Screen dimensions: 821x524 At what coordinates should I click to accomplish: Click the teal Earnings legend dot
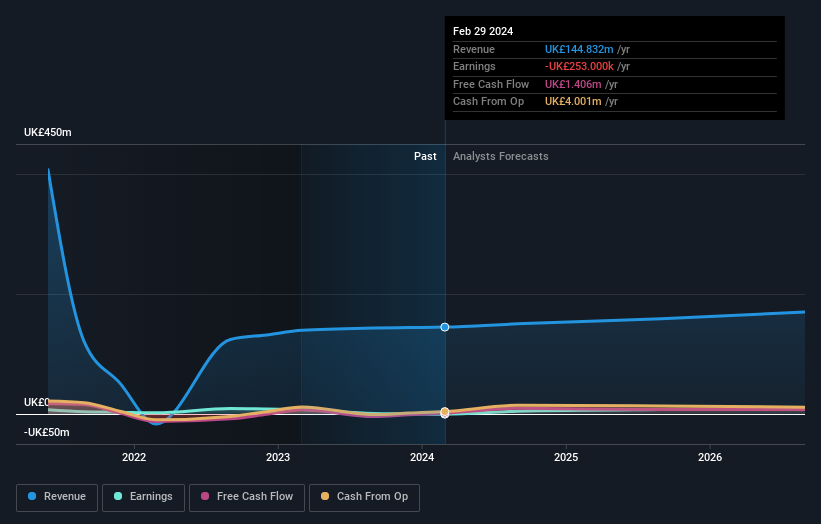118,496
